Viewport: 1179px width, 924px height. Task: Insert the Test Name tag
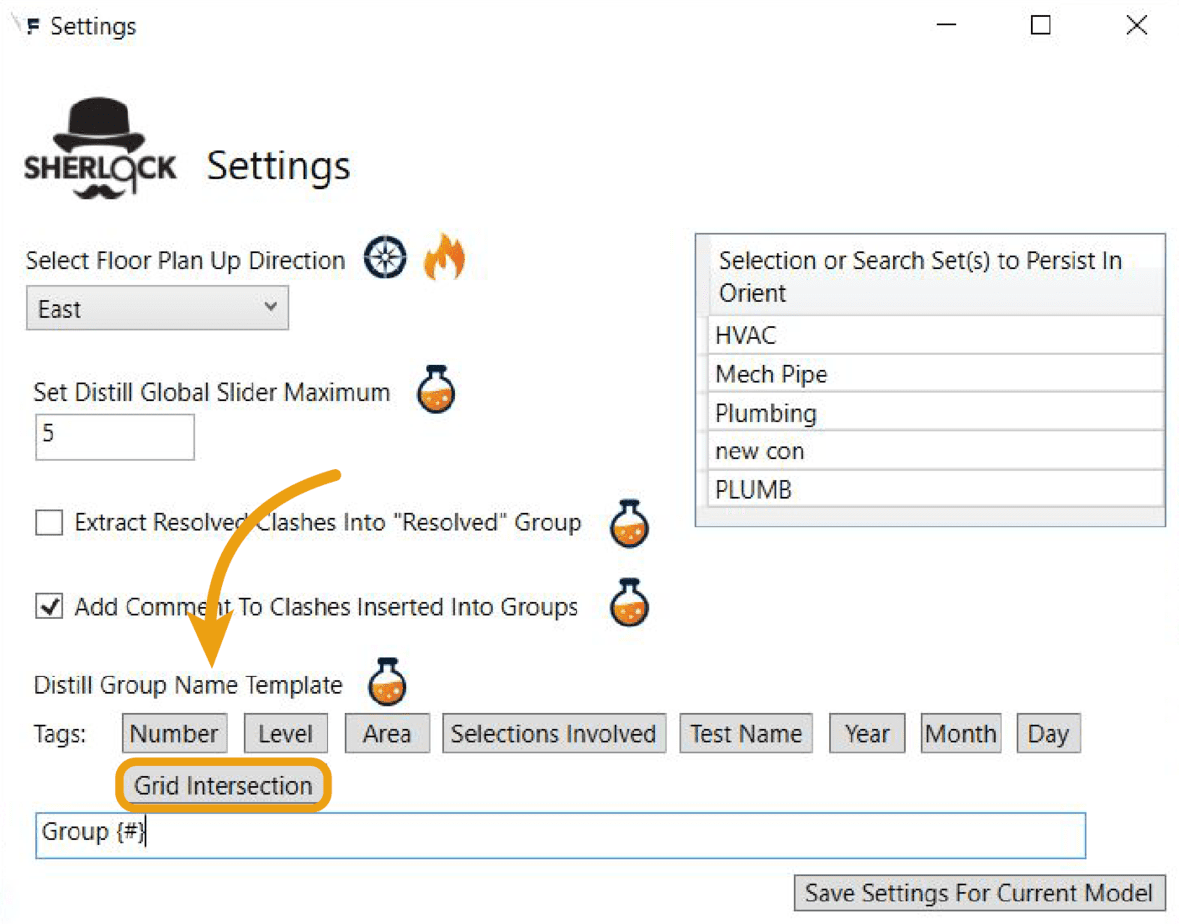[x=746, y=733]
